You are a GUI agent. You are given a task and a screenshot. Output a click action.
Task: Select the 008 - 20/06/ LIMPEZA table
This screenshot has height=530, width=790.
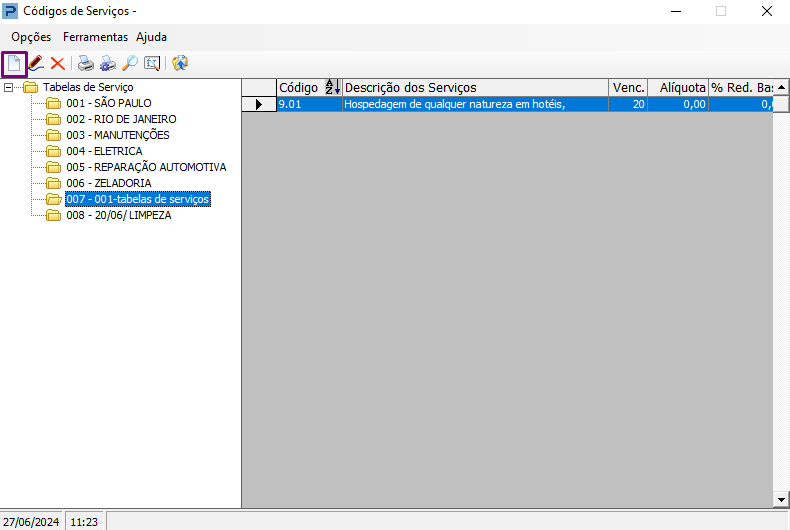tap(119, 215)
